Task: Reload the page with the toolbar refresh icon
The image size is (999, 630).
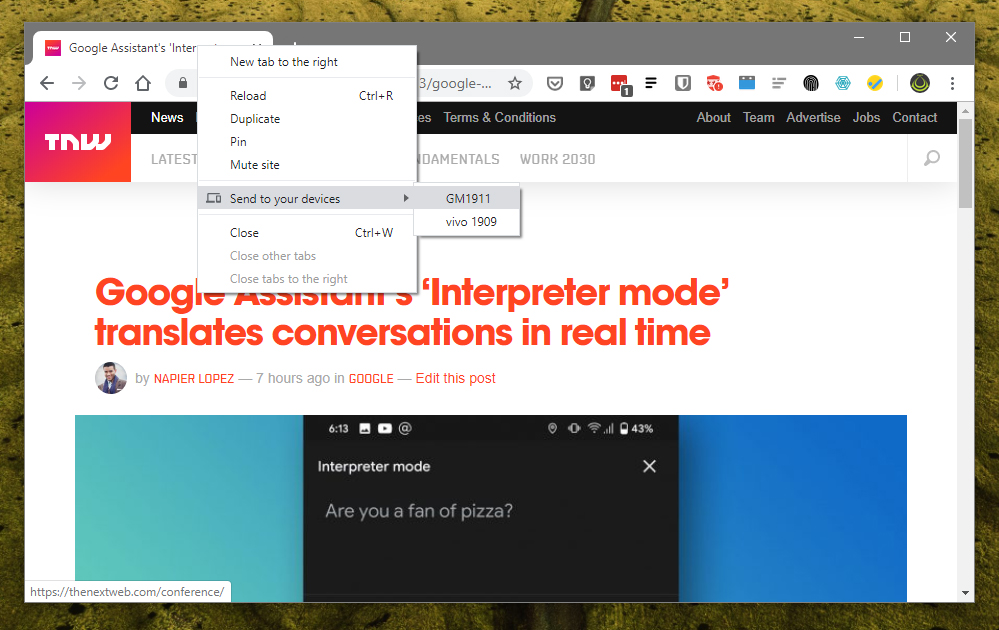Action: pyautogui.click(x=111, y=83)
